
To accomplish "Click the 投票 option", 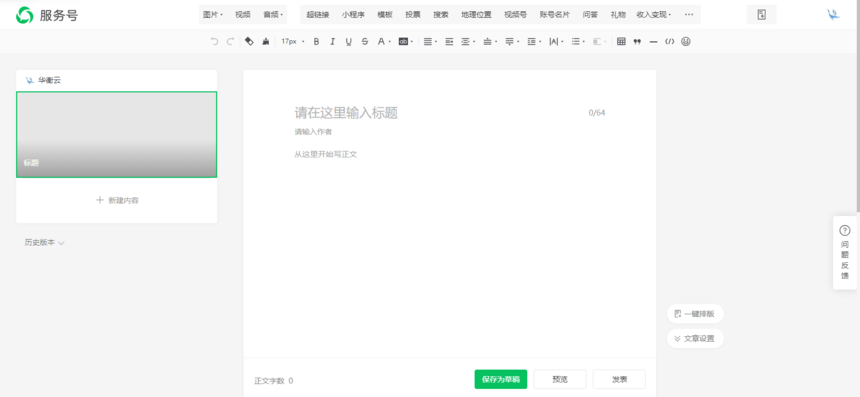I will [x=413, y=15].
